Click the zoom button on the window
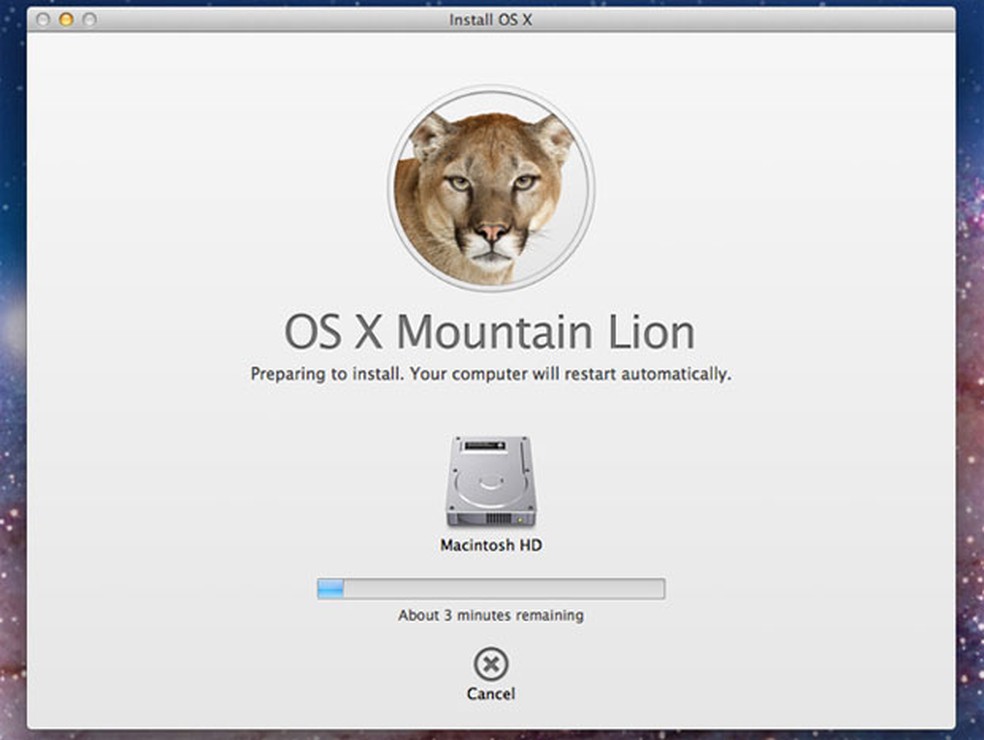This screenshot has width=984, height=740. [88, 17]
